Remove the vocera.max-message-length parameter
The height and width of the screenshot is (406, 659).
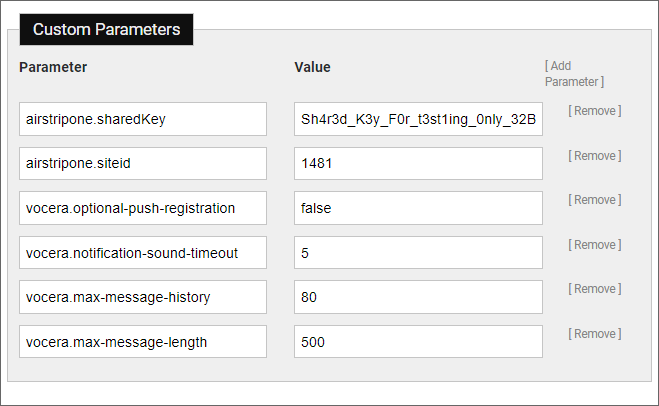[x=595, y=334]
